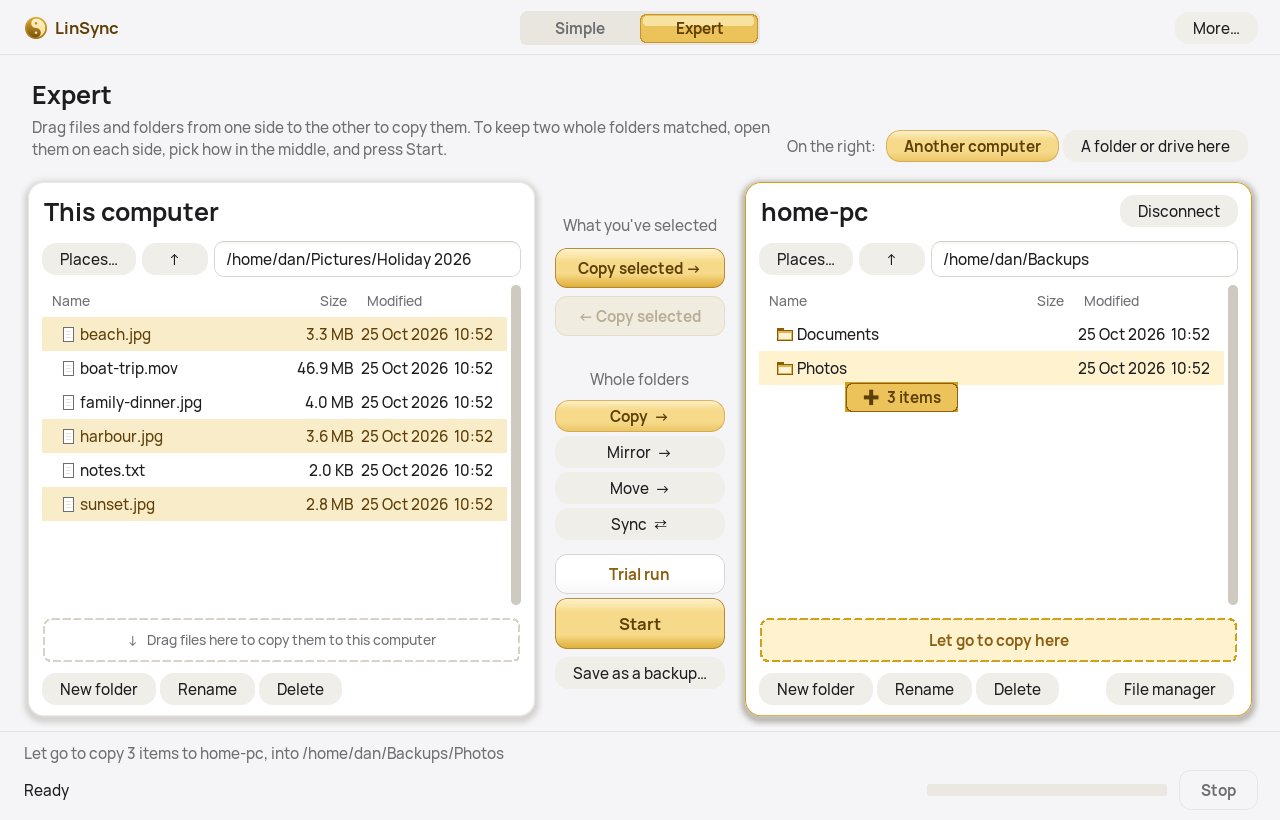Click the /home/dan/Pictures/Holiday 2026 path field
Screen dimensions: 1280x820
[x=367, y=259]
